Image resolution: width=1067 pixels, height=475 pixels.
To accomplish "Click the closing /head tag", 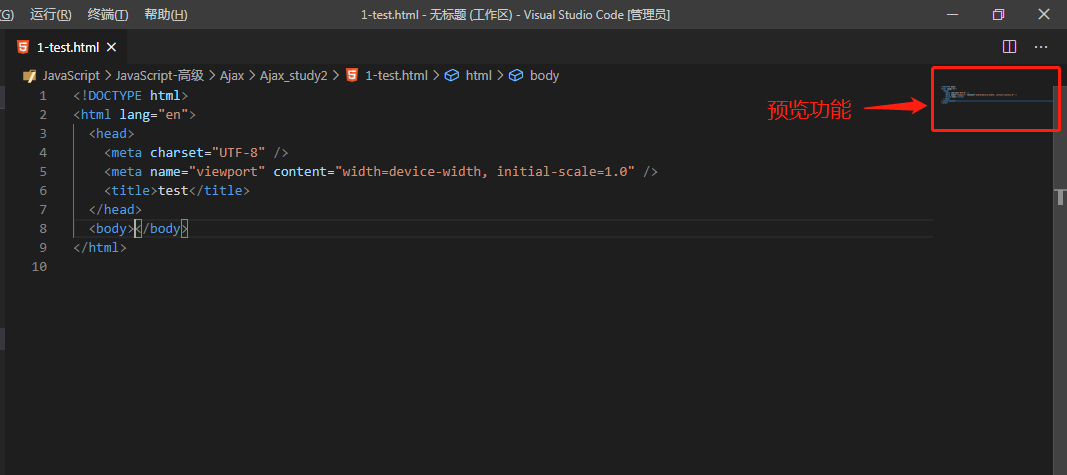I will tap(115, 210).
